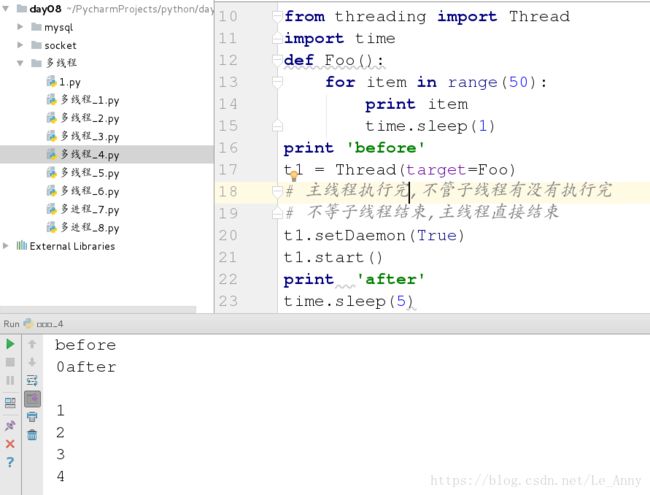Select the Run tool window tab
The height and width of the screenshot is (495, 650).
[x=11, y=323]
